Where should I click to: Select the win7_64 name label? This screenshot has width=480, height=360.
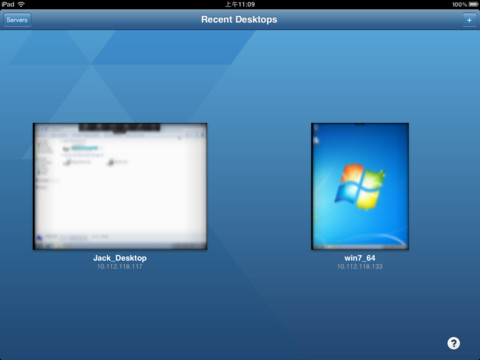point(360,258)
